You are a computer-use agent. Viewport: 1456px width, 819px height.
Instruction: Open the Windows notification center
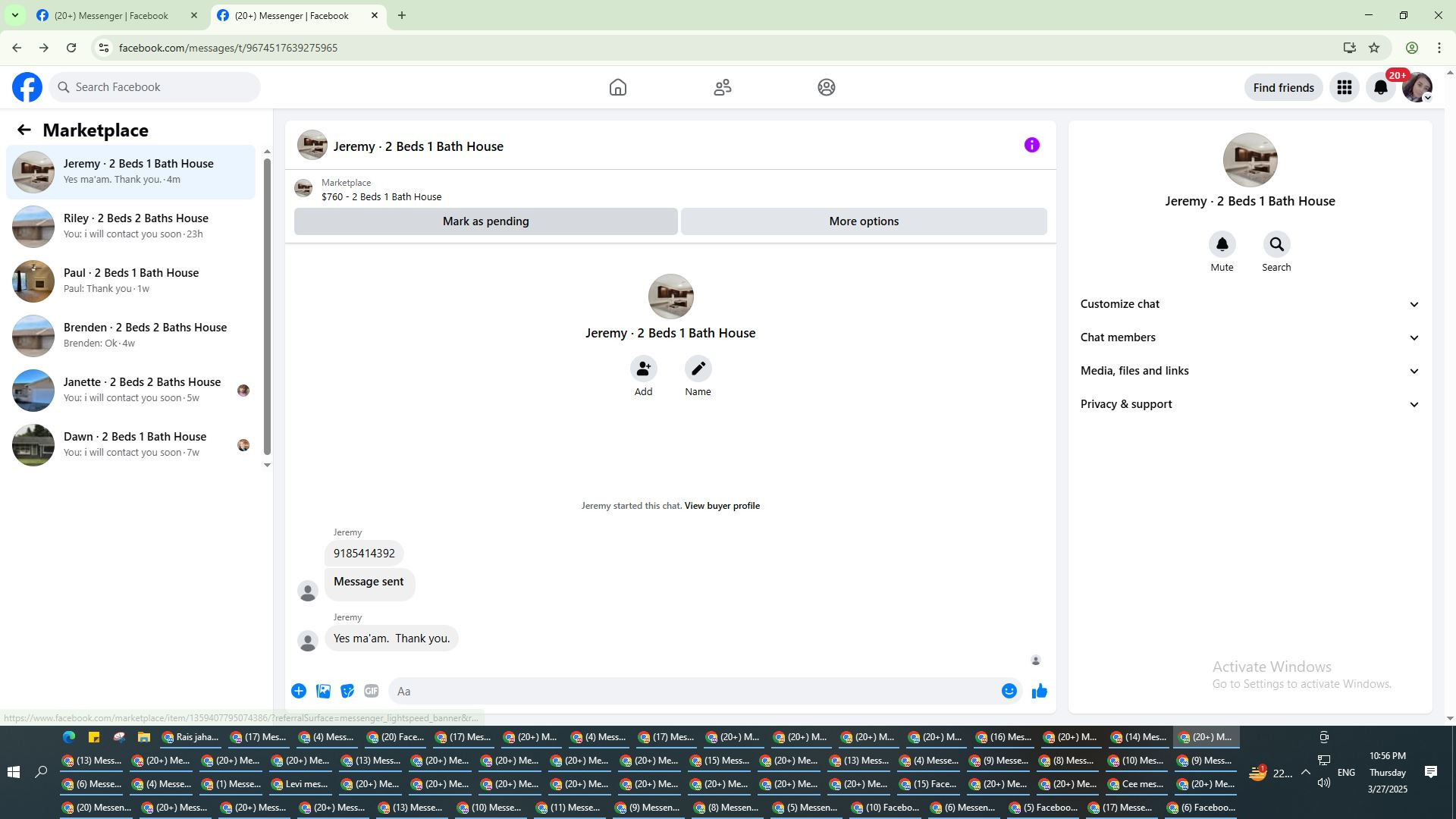click(1431, 772)
